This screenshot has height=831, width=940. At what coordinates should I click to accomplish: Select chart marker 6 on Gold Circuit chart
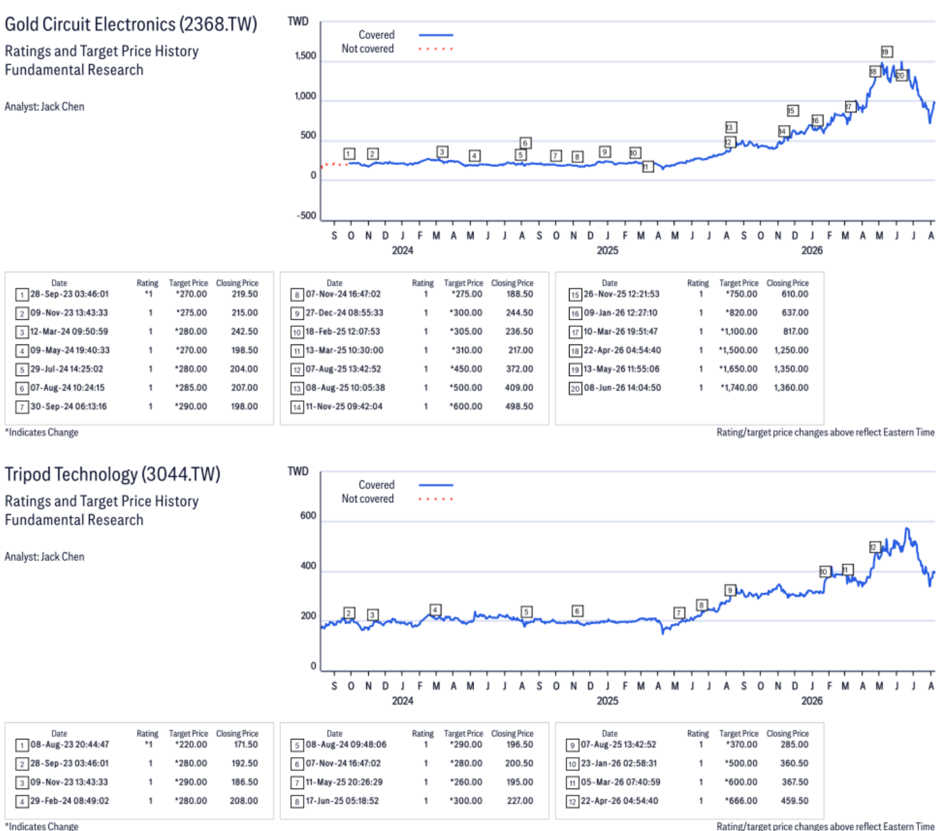click(x=525, y=143)
